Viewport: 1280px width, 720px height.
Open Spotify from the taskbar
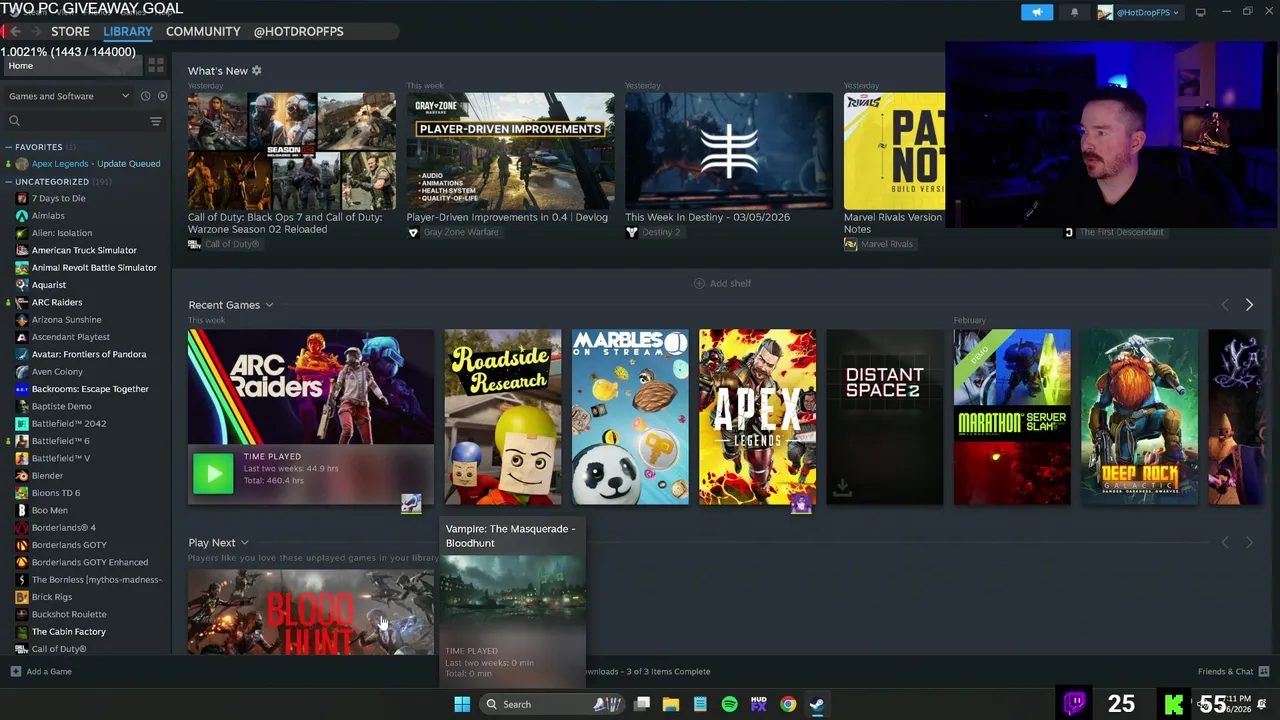(x=729, y=704)
